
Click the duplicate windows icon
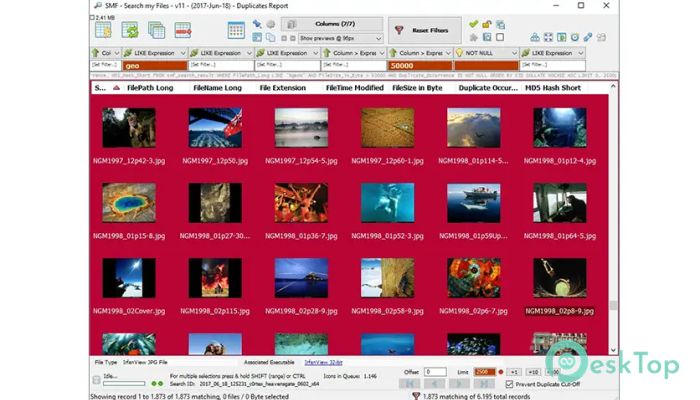click(x=271, y=38)
